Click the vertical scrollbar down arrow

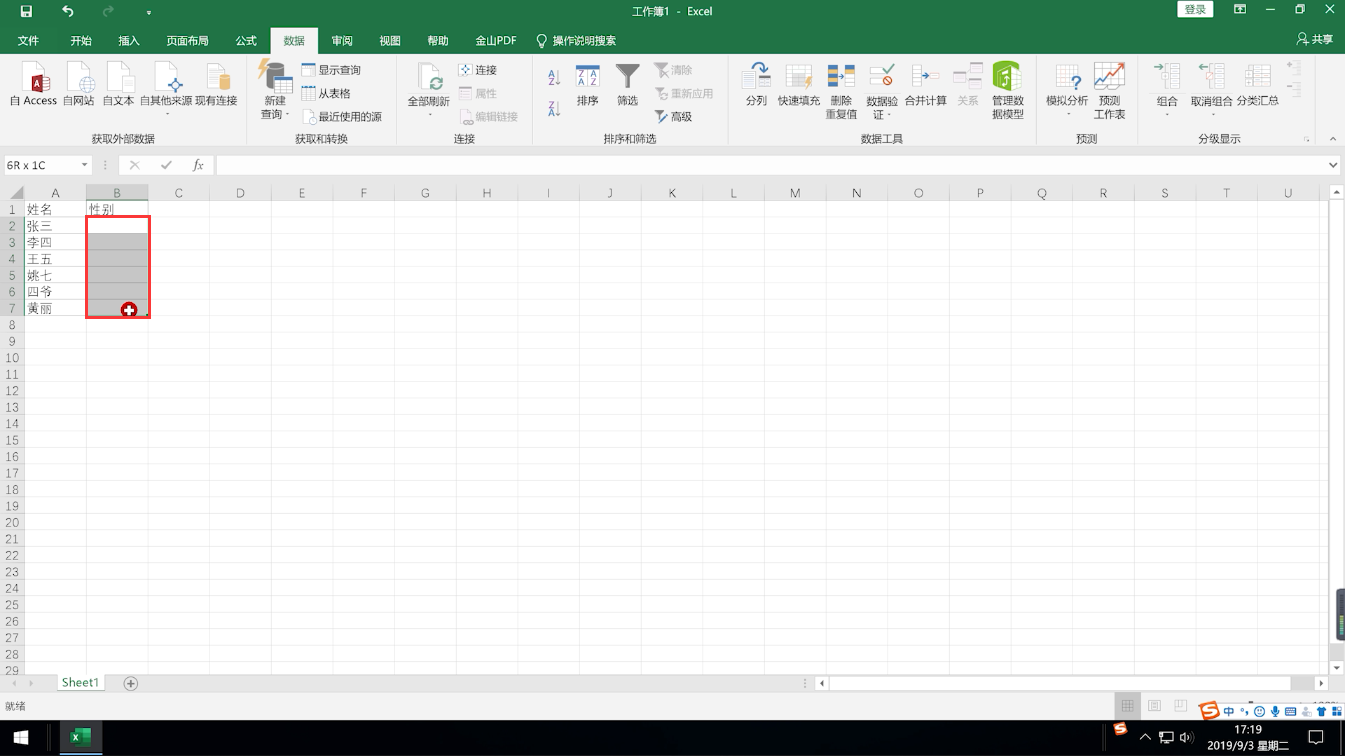pyautogui.click(x=1336, y=667)
